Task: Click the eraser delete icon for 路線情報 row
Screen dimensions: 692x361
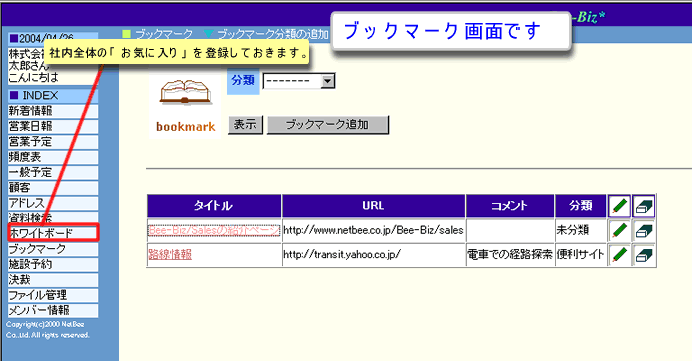Action: pos(644,255)
